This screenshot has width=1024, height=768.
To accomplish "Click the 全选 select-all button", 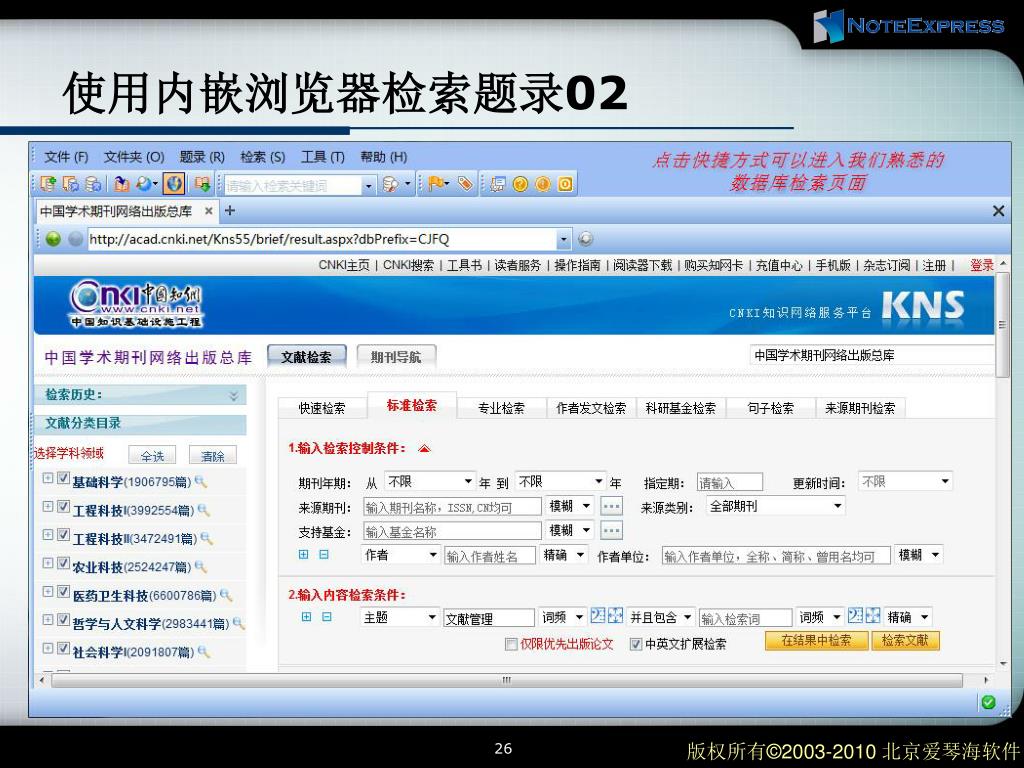I will [152, 455].
